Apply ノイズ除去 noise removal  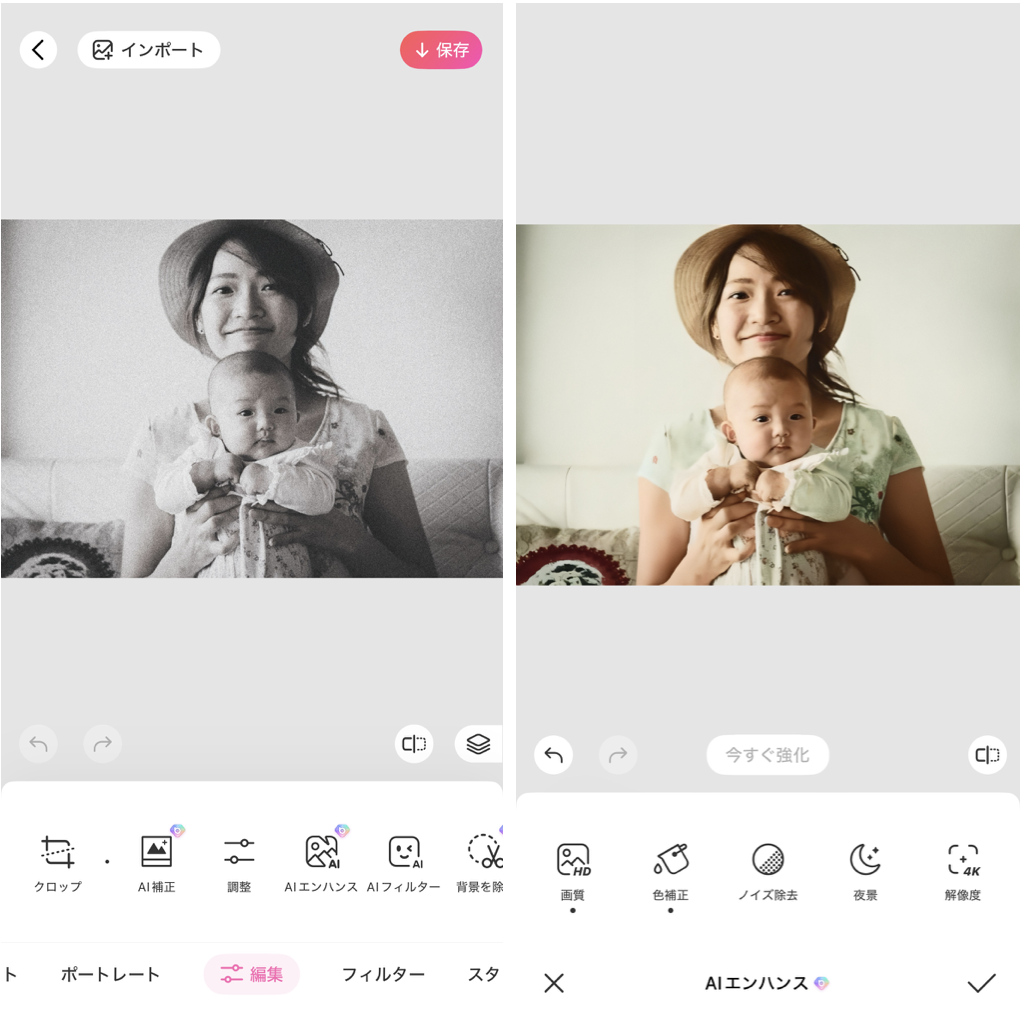(x=767, y=865)
